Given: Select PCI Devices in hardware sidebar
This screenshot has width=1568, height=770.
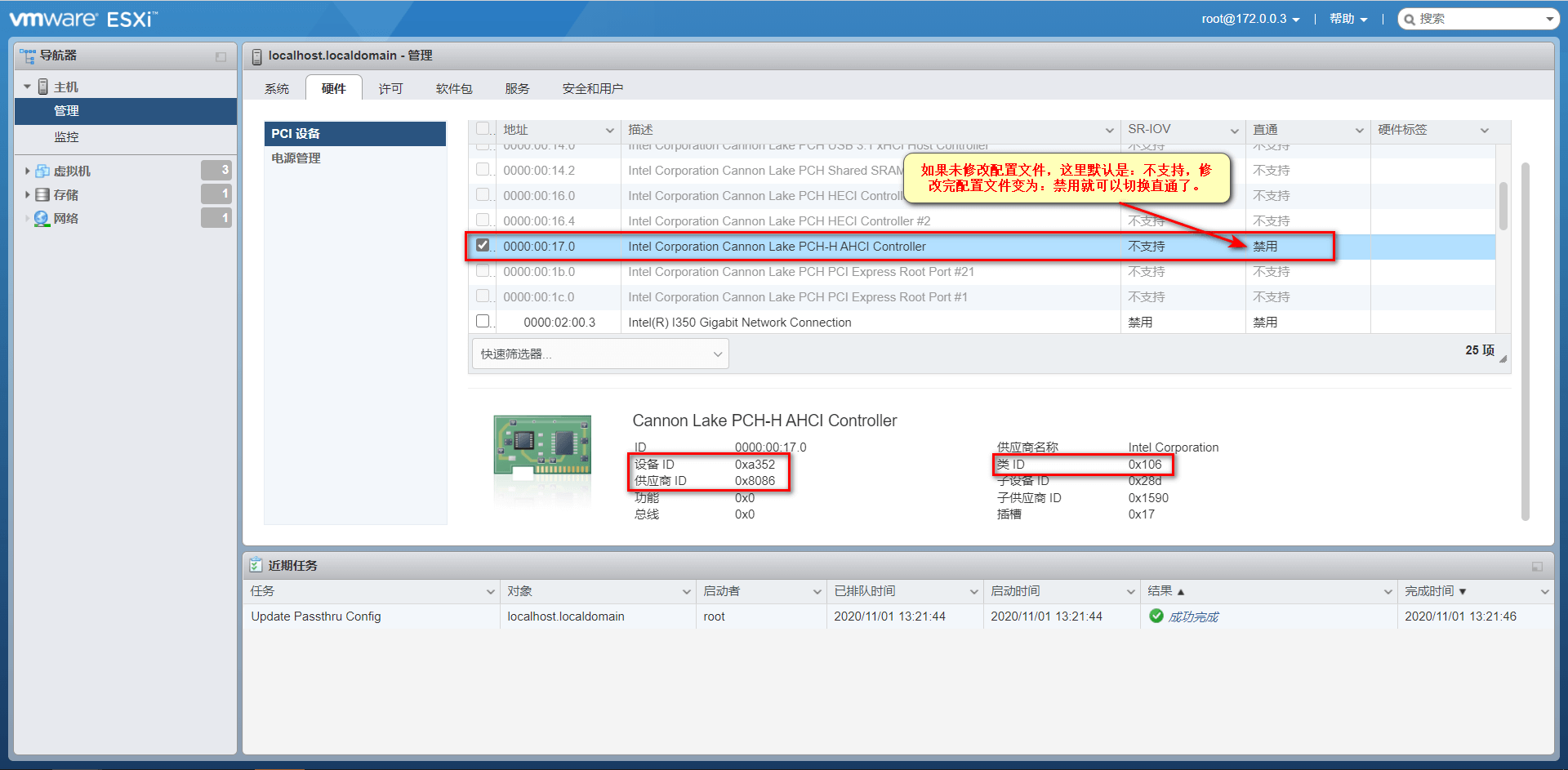Looking at the screenshot, I should 355,134.
